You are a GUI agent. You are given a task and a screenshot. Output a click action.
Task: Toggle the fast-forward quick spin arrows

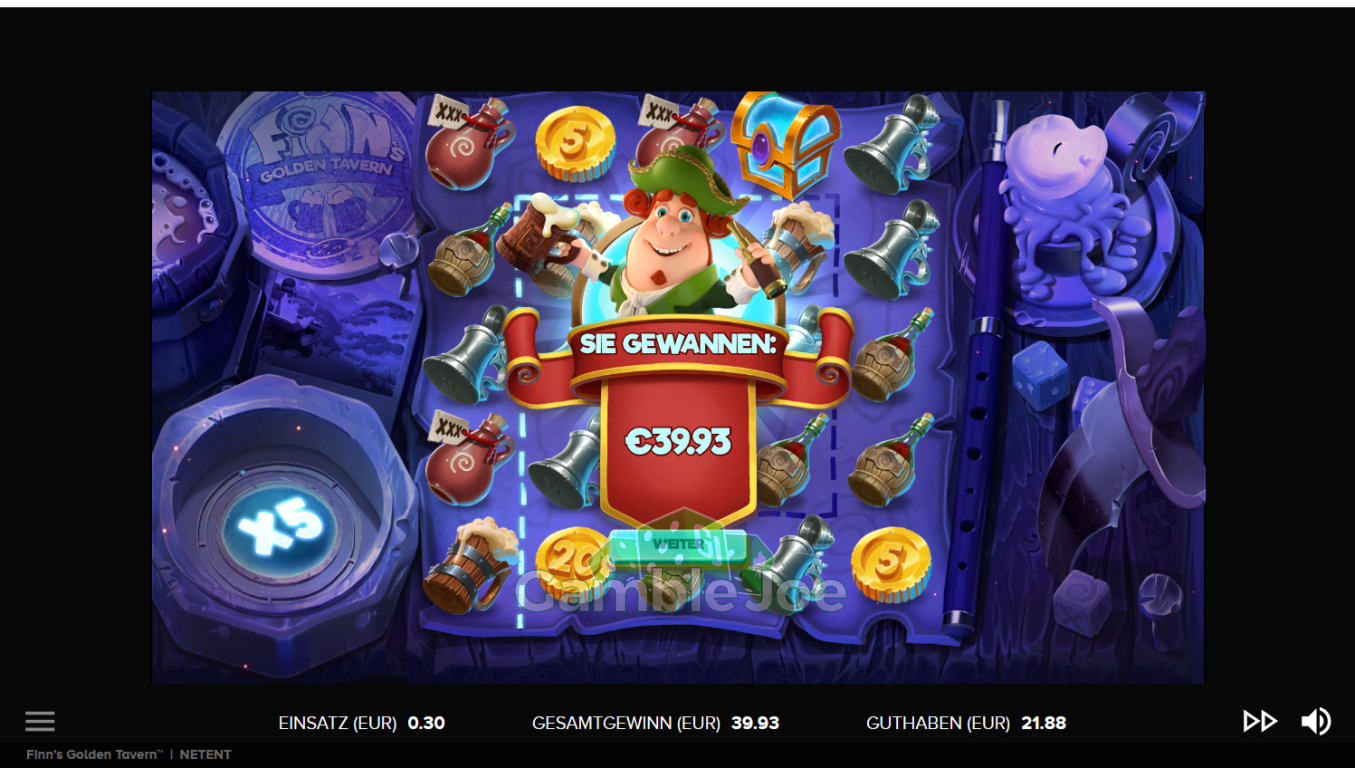(1260, 721)
